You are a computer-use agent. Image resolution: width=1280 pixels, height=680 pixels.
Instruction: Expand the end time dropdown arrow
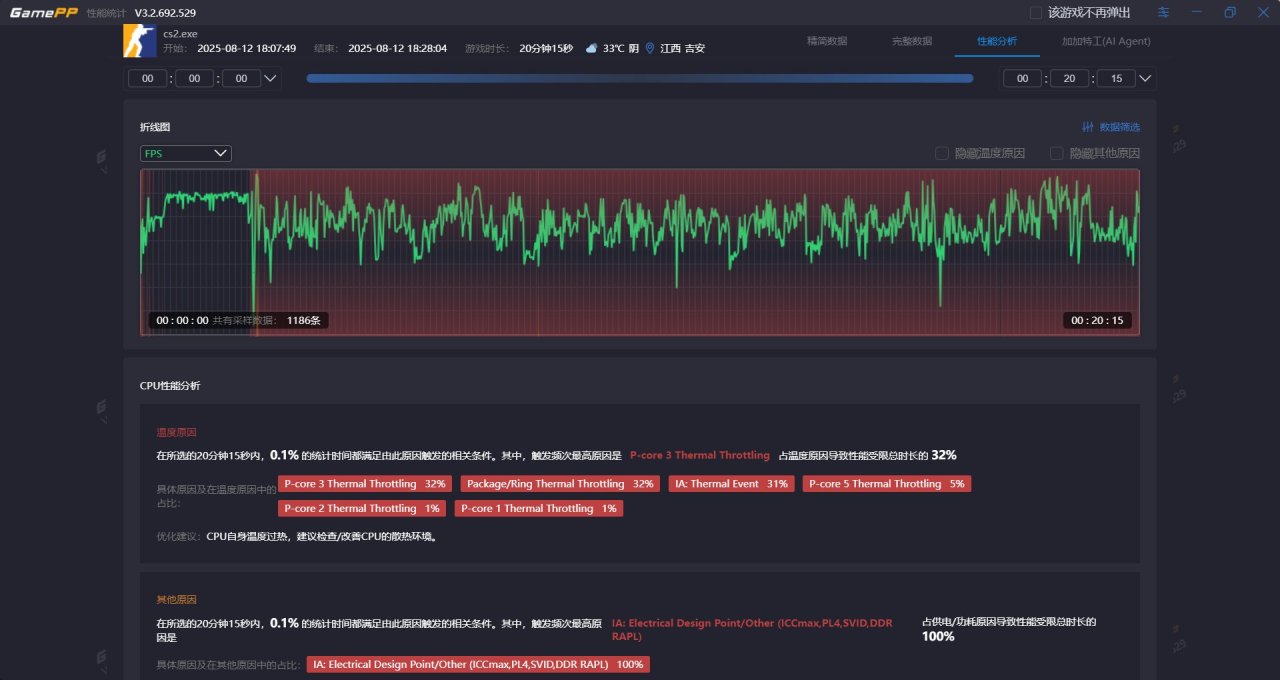point(1146,78)
